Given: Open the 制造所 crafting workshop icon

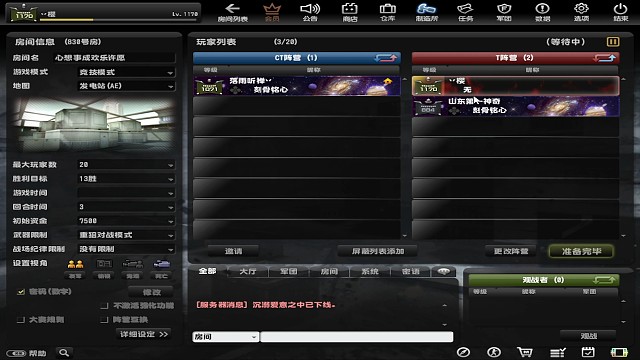Looking at the screenshot, I should (x=427, y=12).
